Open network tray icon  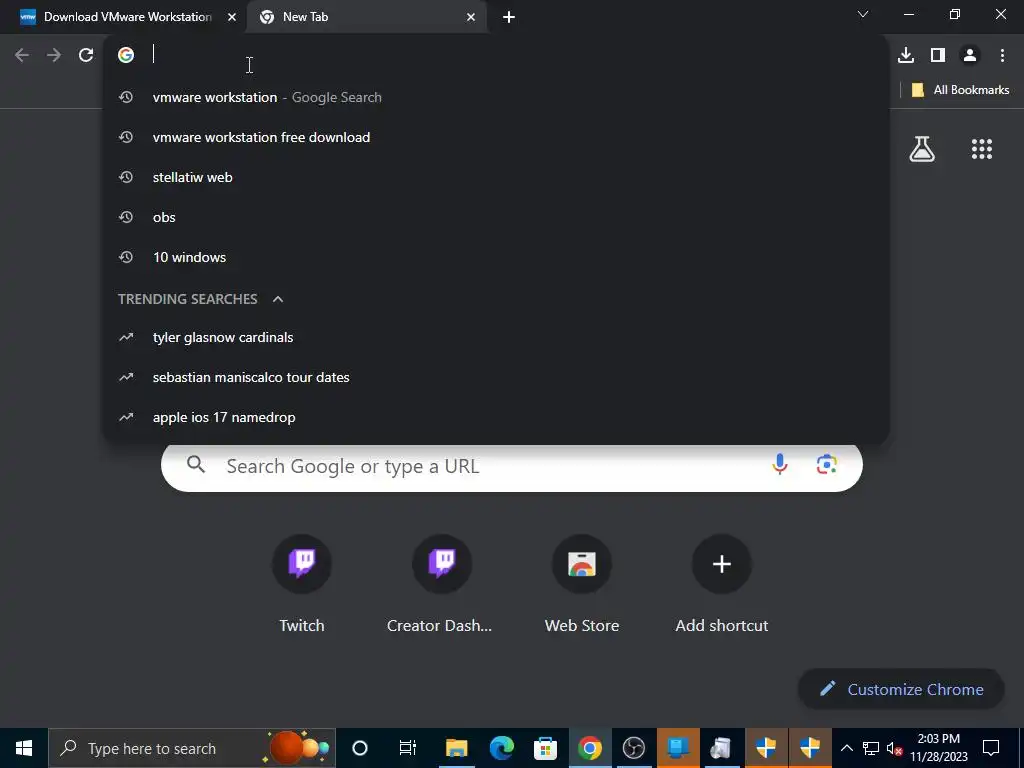click(871, 748)
